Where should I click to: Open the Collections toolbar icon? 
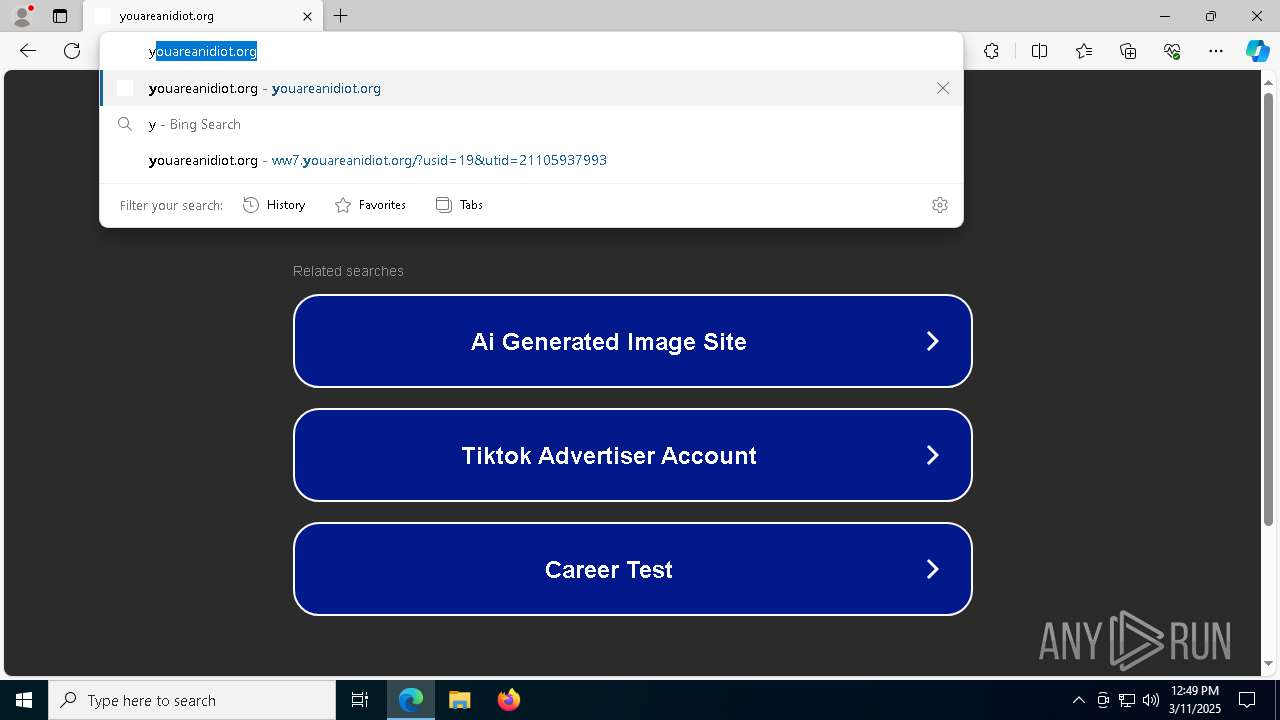click(x=1128, y=51)
